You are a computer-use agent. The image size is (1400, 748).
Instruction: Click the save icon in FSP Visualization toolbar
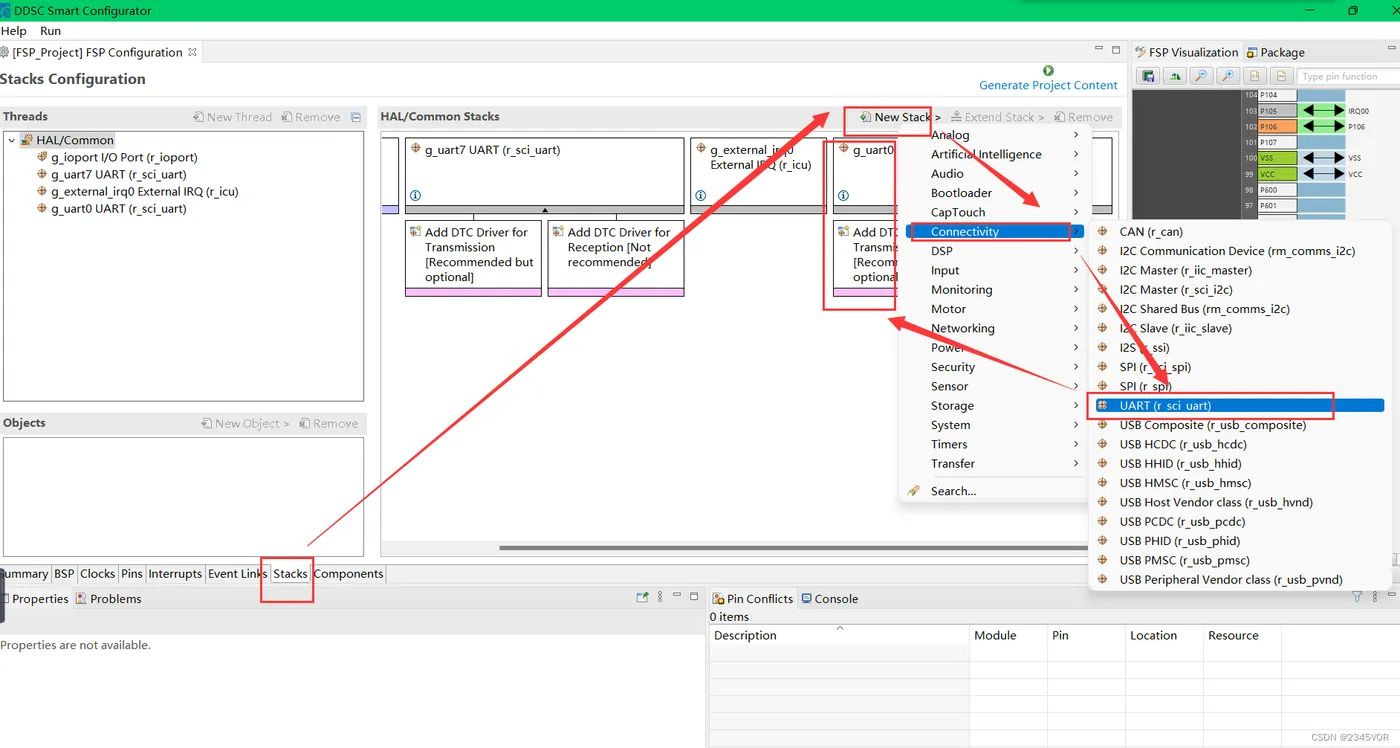point(1150,76)
